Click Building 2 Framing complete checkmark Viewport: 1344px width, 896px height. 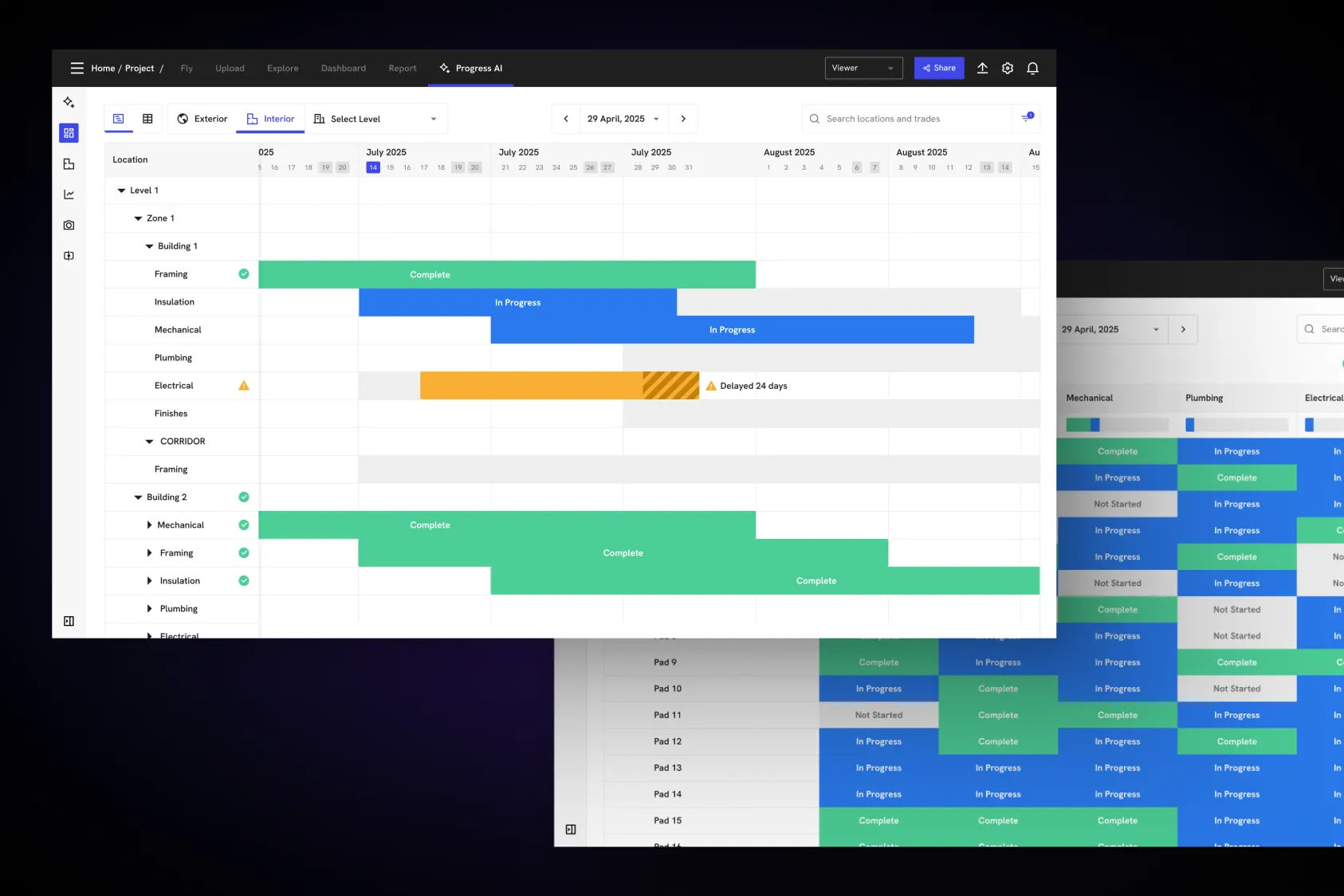point(244,553)
